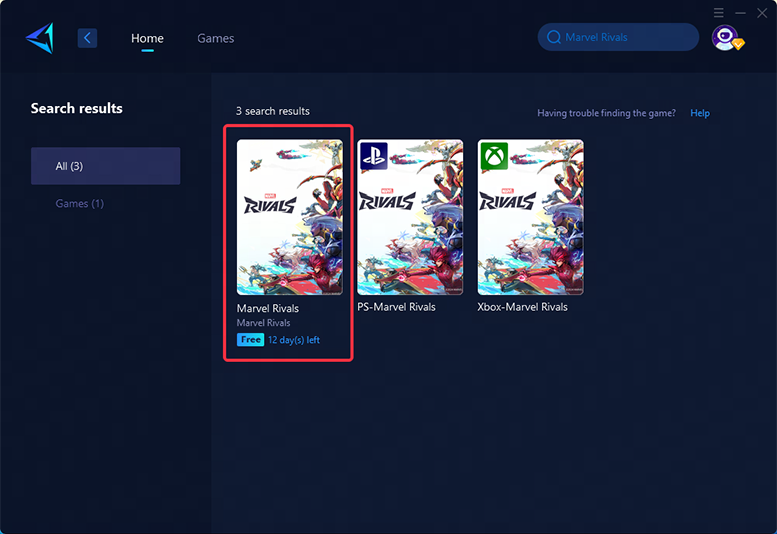Open the astronaut profile avatar

724,37
